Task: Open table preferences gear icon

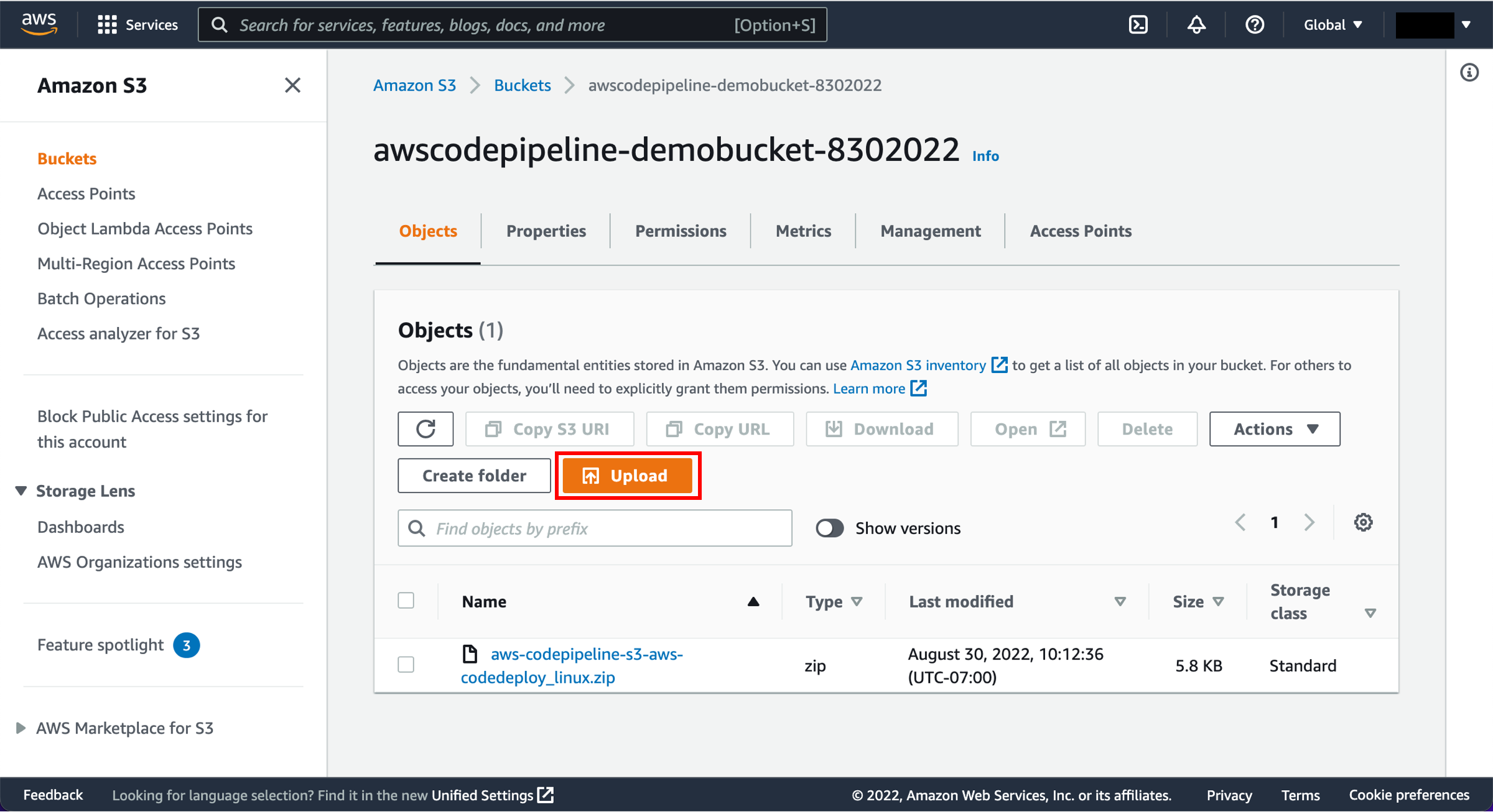Action: 1363,522
